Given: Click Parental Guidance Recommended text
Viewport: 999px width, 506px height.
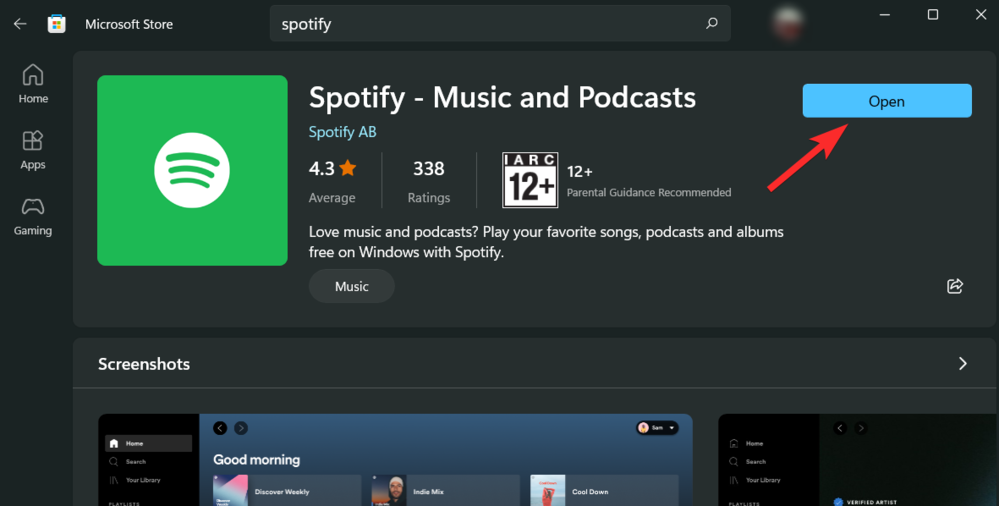Looking at the screenshot, I should pyautogui.click(x=649, y=192).
